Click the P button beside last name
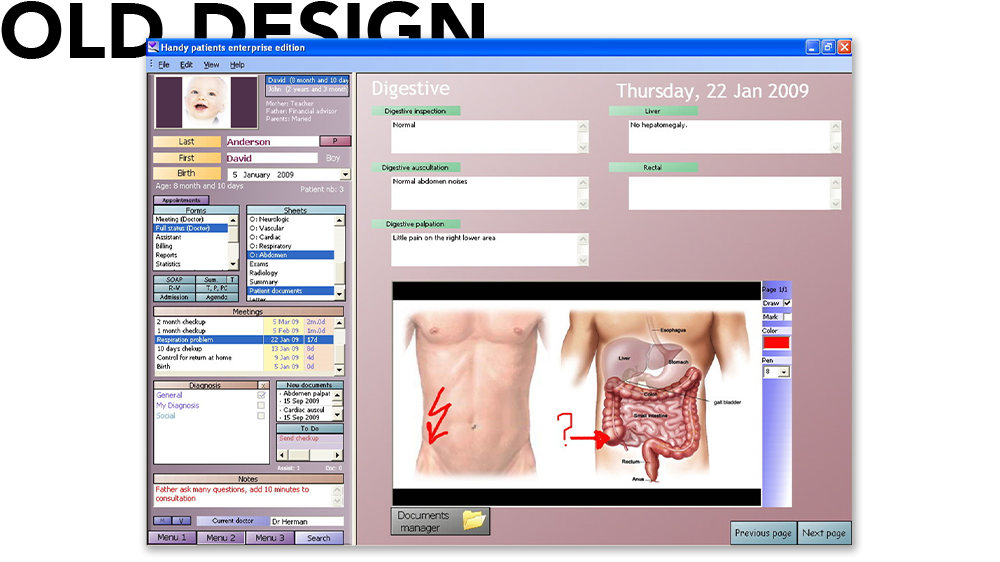Viewport: 1000px width, 562px height. 334,141
